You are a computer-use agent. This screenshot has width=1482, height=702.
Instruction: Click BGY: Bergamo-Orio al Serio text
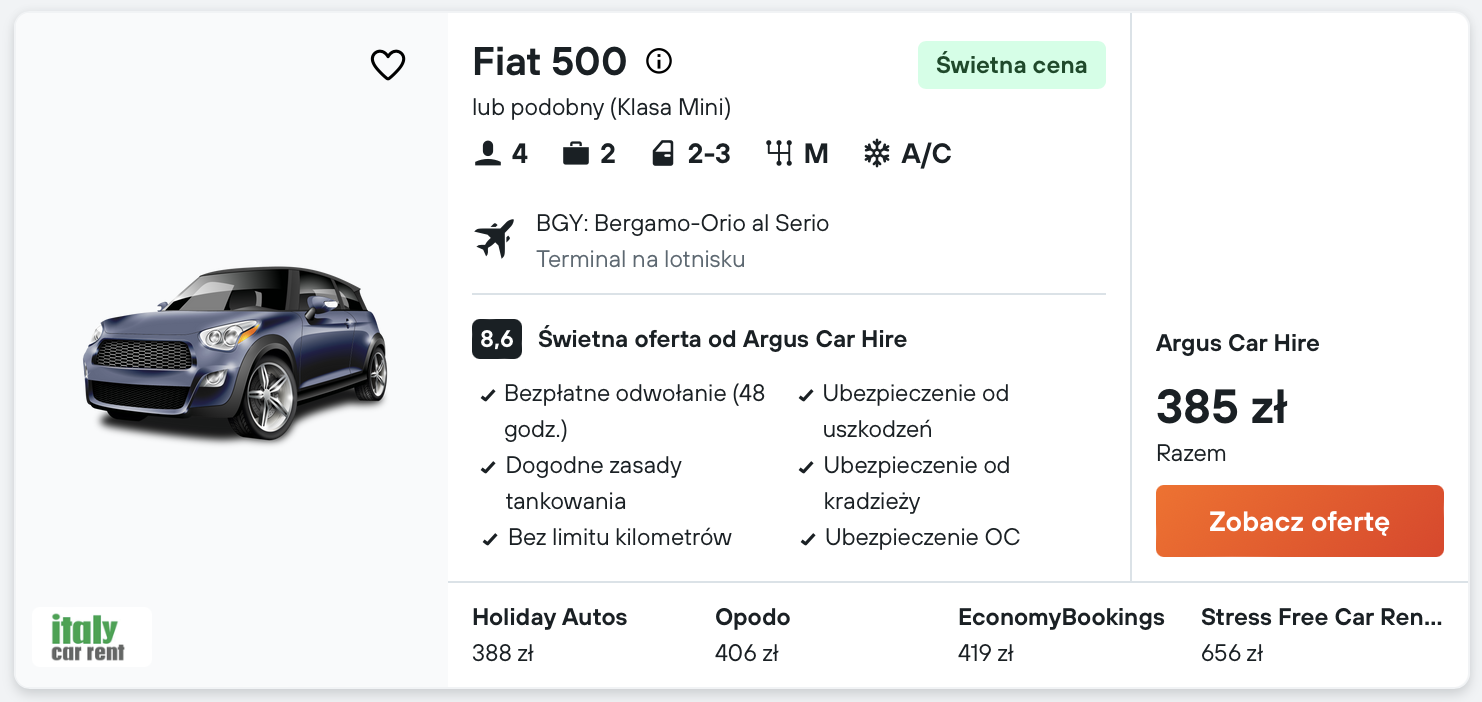[x=682, y=223]
